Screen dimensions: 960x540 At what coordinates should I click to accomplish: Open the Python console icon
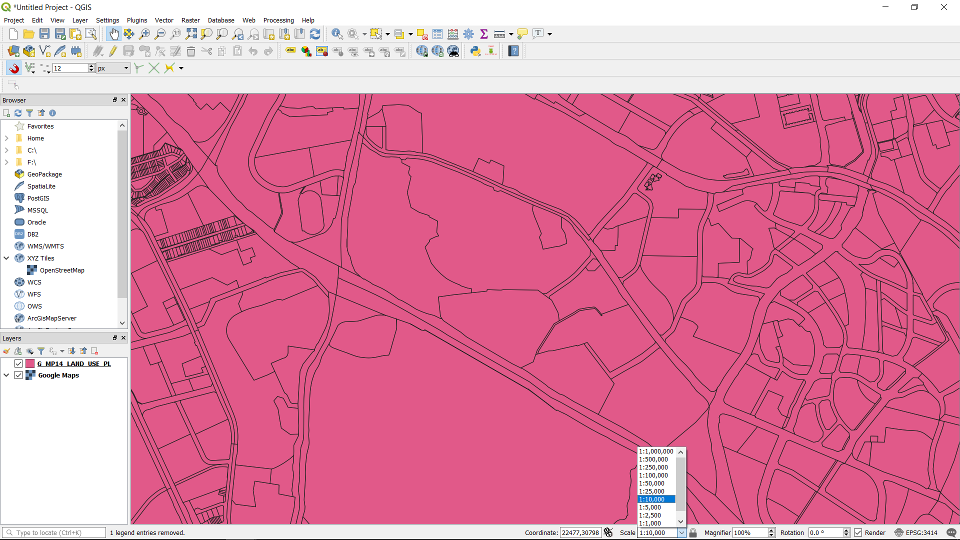476,51
